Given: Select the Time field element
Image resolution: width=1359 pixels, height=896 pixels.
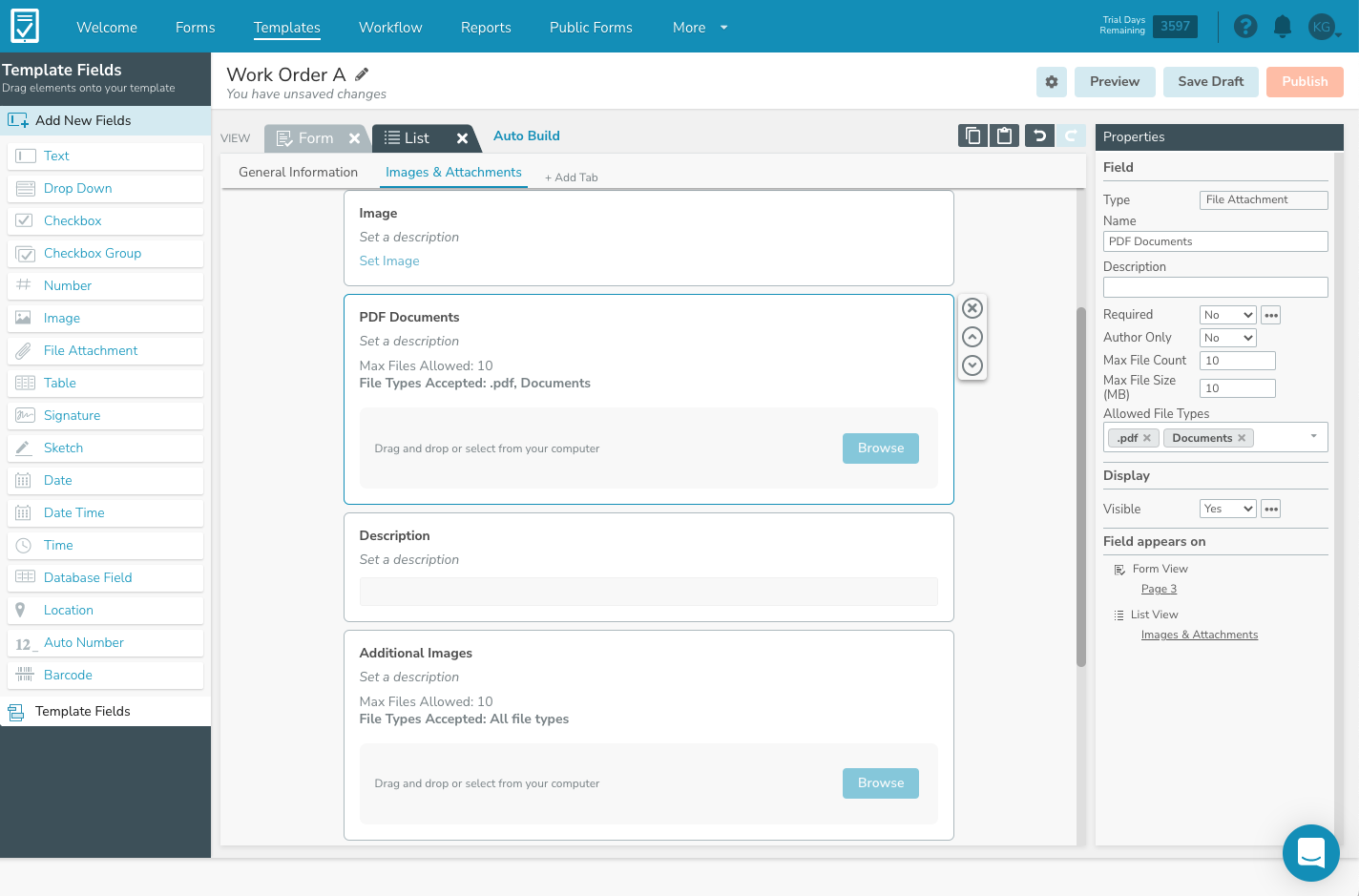Looking at the screenshot, I should (x=105, y=545).
